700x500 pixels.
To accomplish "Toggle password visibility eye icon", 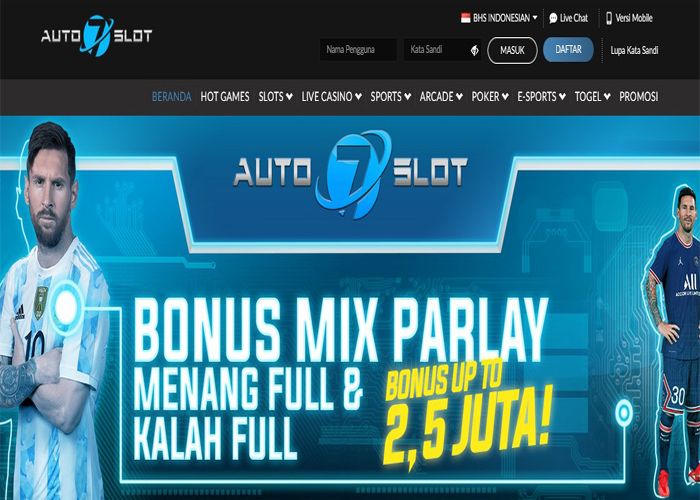I will (x=474, y=50).
